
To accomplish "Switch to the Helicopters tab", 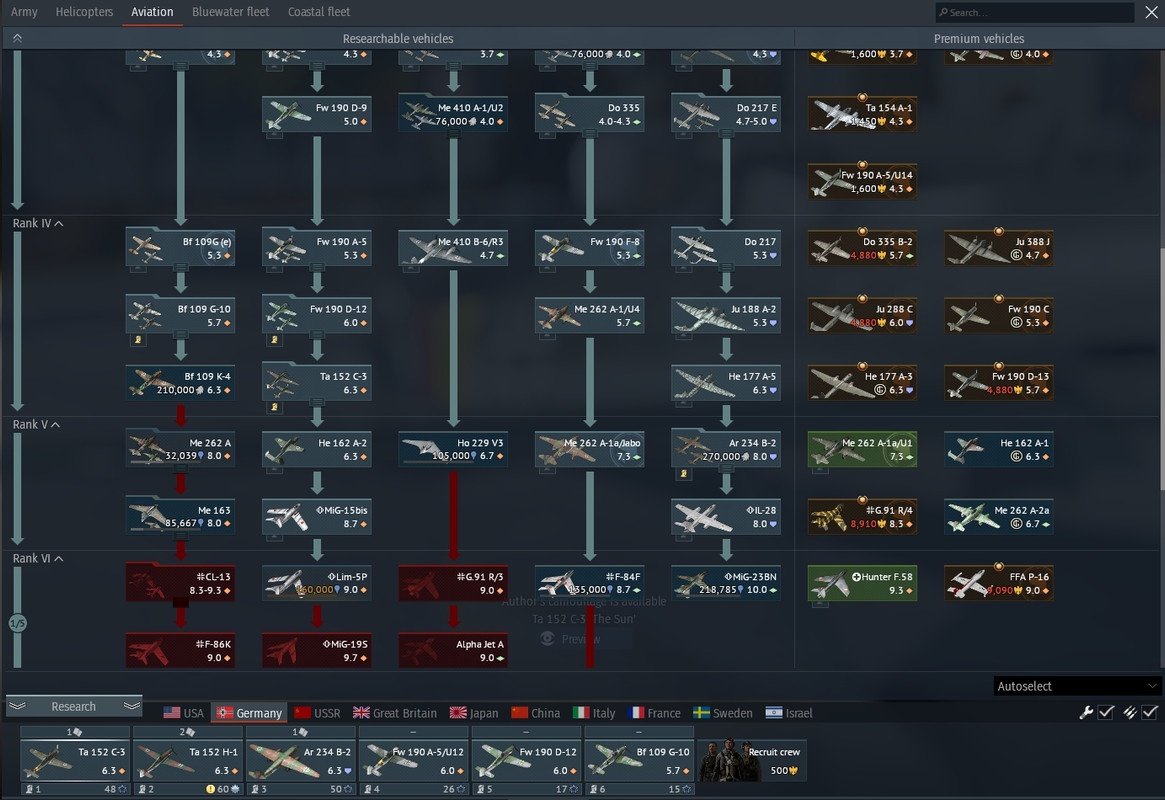I will (84, 12).
